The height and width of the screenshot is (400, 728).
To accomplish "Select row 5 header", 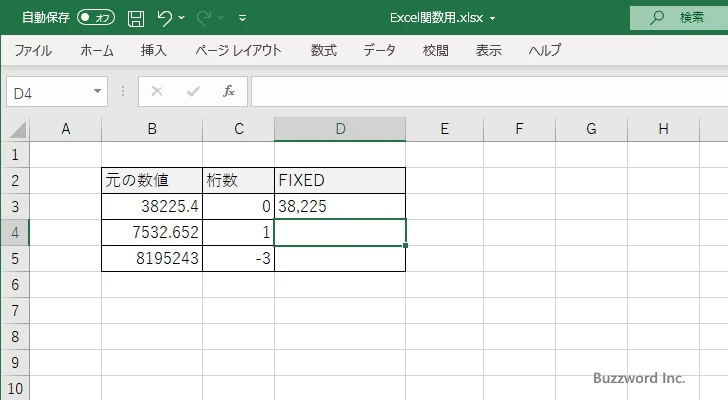I will coord(15,258).
